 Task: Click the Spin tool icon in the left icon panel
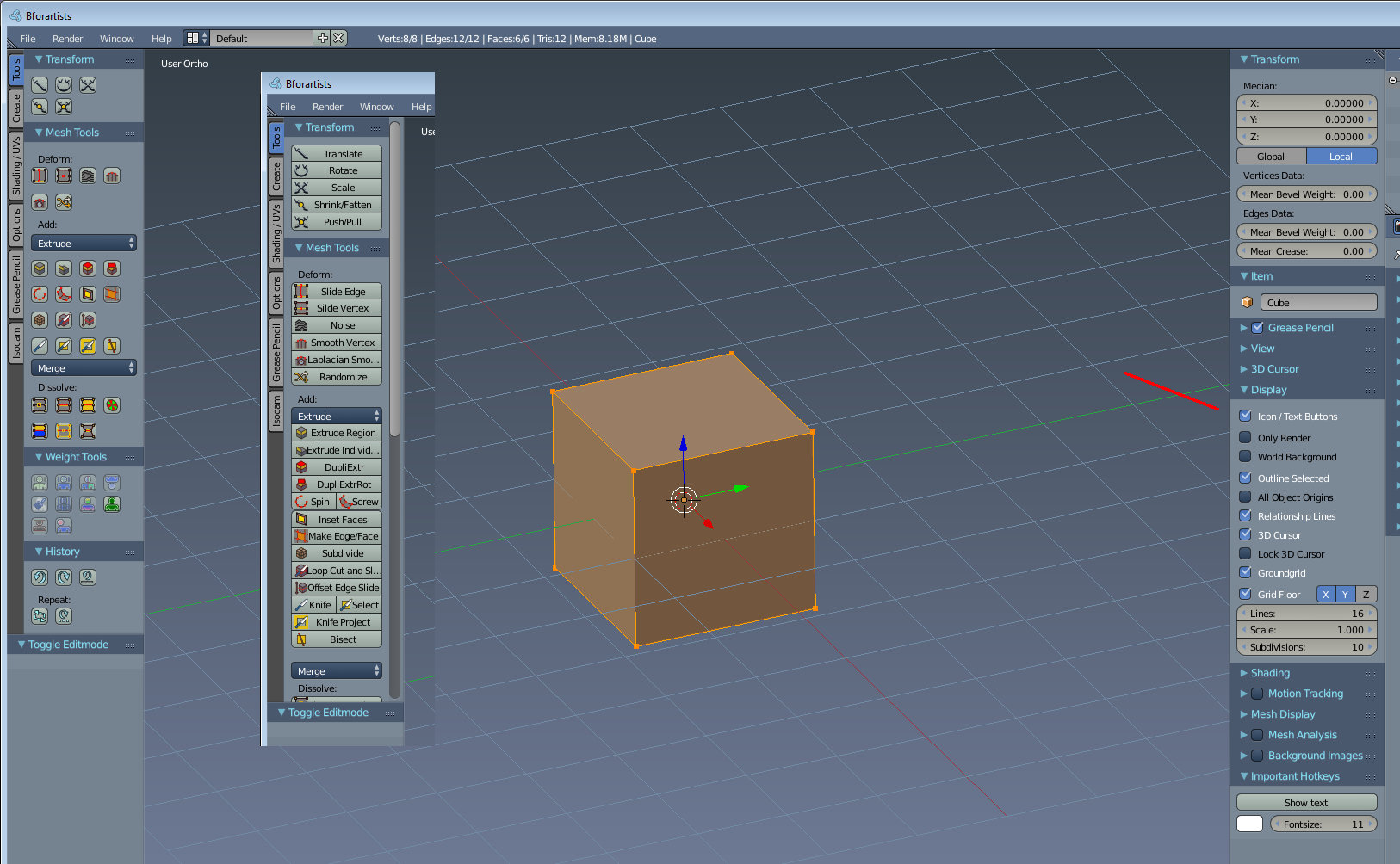40,294
